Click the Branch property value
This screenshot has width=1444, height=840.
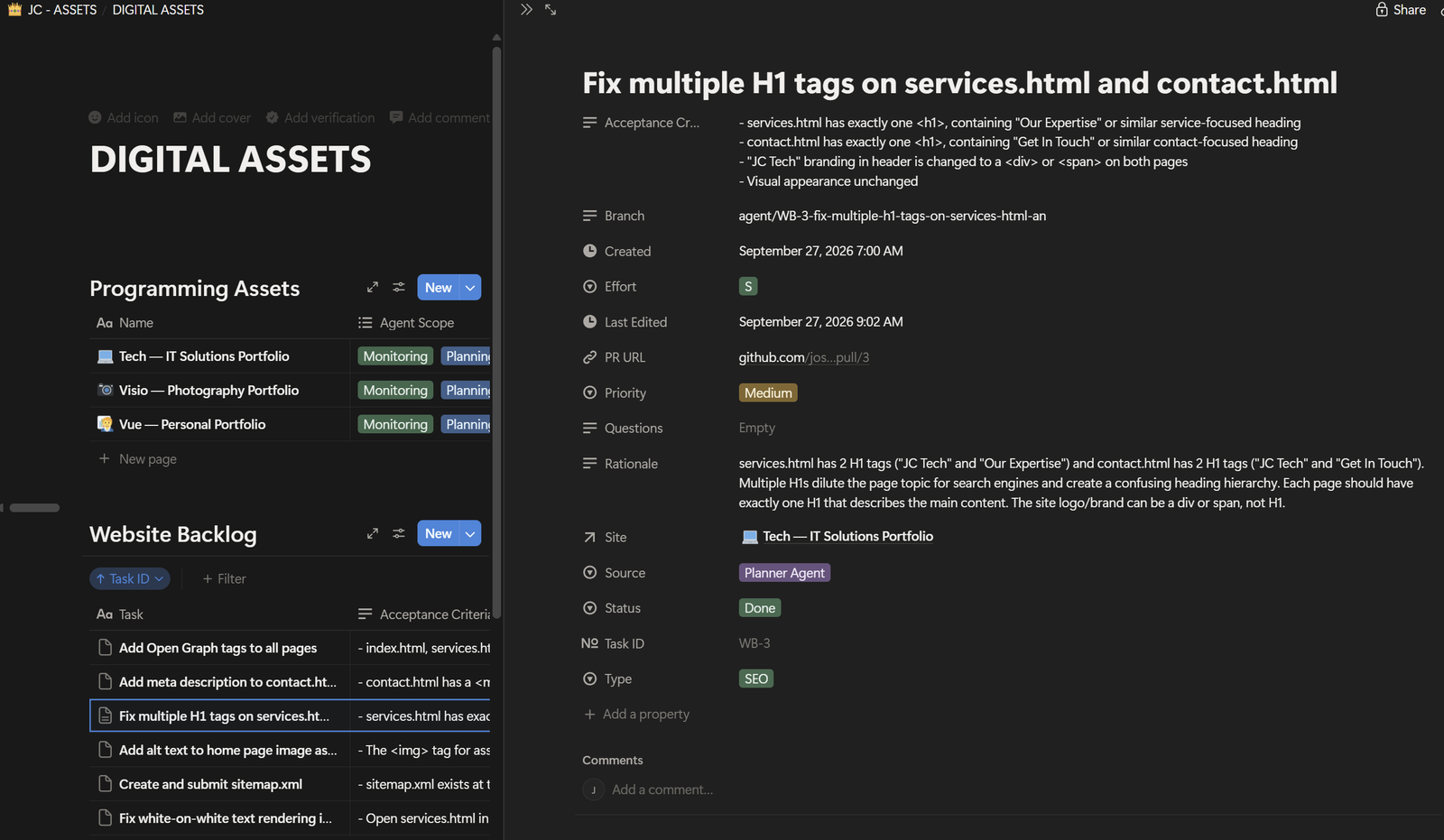pyautogui.click(x=892, y=216)
